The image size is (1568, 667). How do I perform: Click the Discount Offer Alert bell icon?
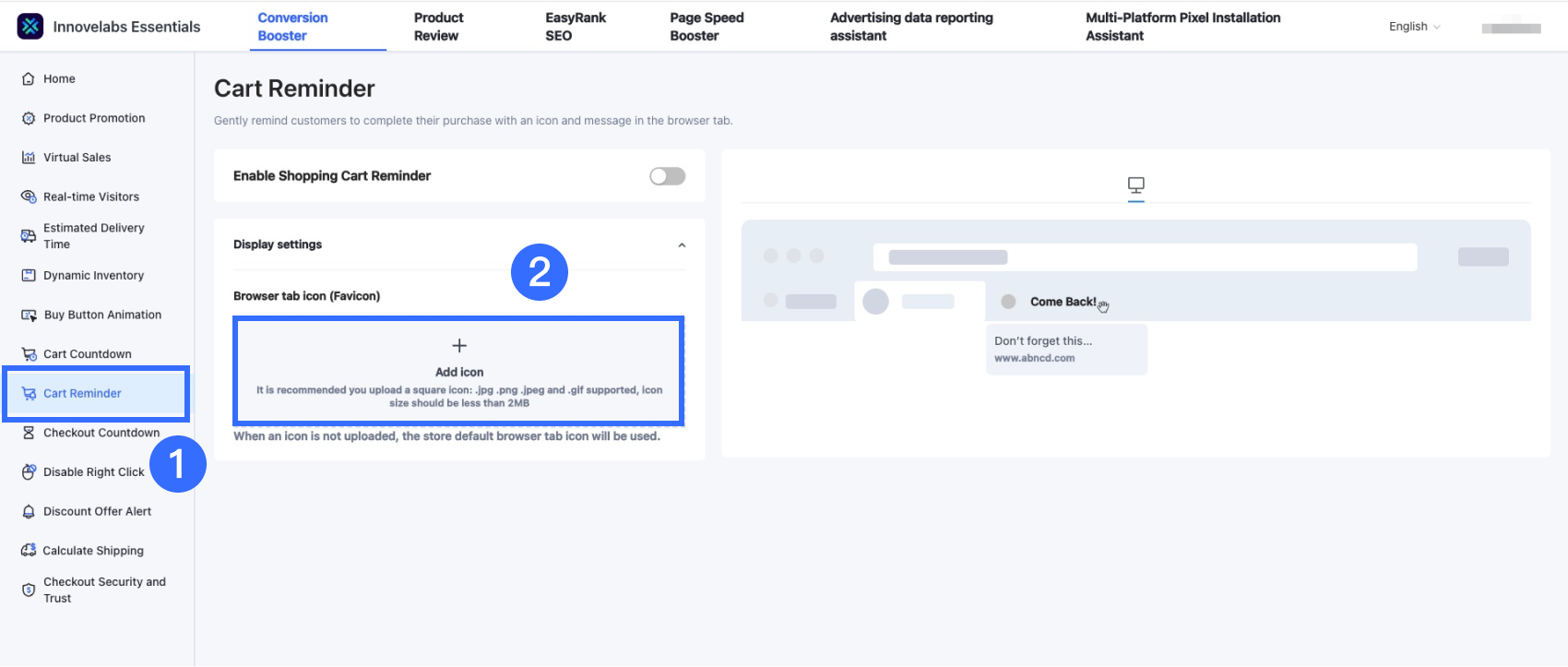pyautogui.click(x=29, y=512)
